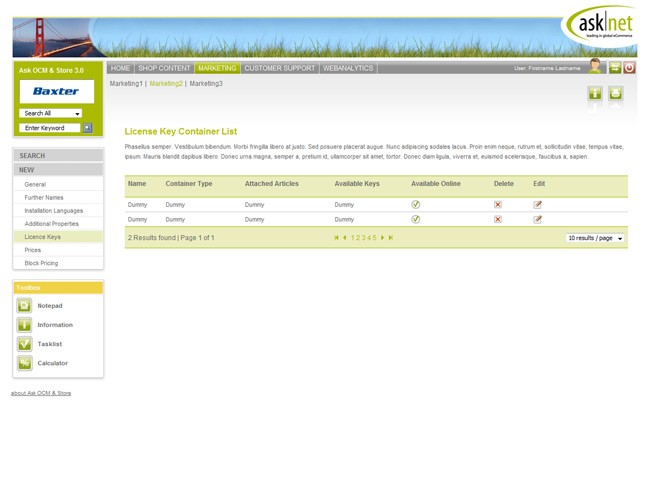Open the WEBANALYTICS menu tab
Viewport: 650px width, 490px height.
pos(348,68)
